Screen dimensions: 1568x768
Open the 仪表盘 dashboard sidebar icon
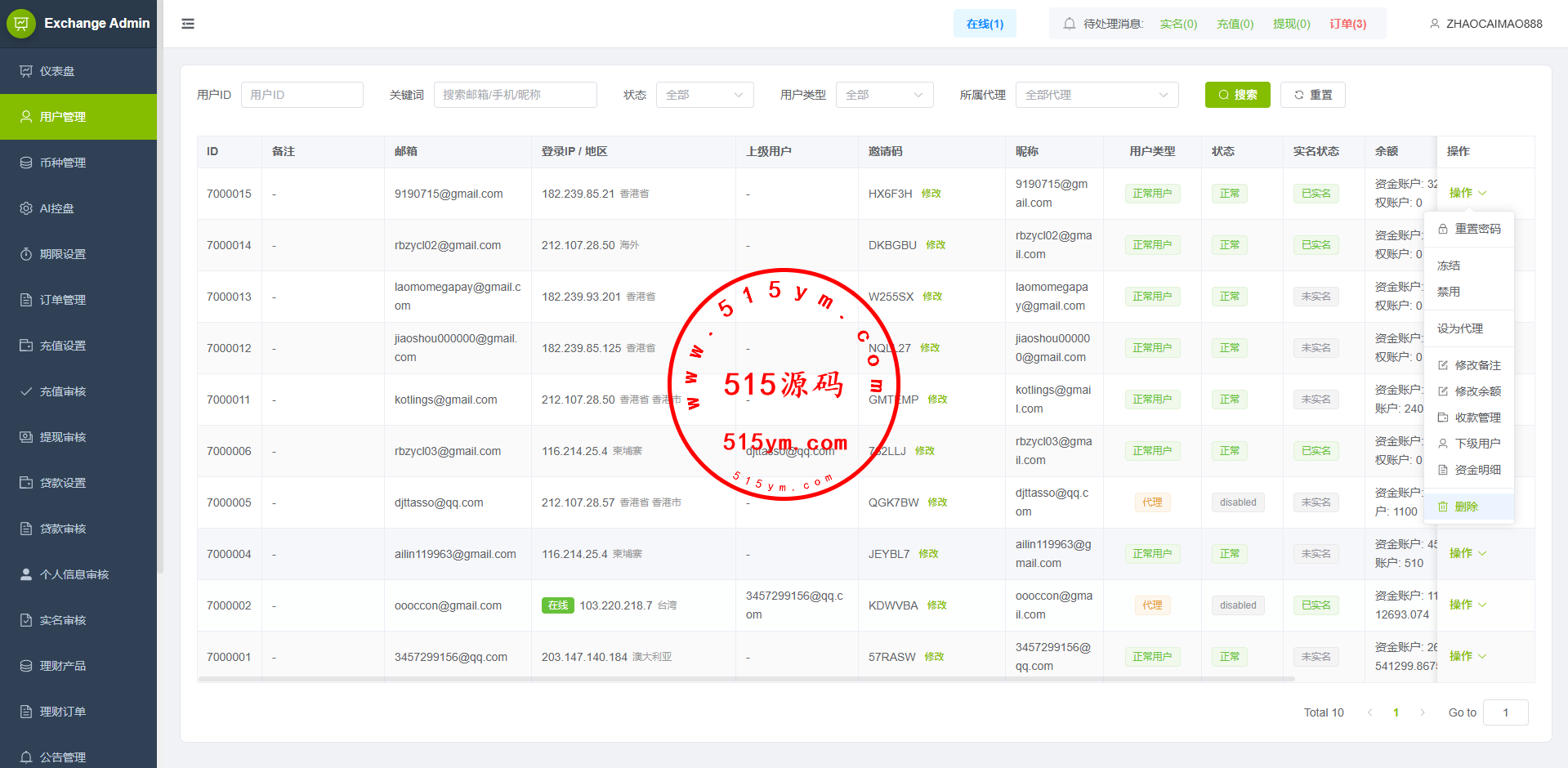click(26, 71)
